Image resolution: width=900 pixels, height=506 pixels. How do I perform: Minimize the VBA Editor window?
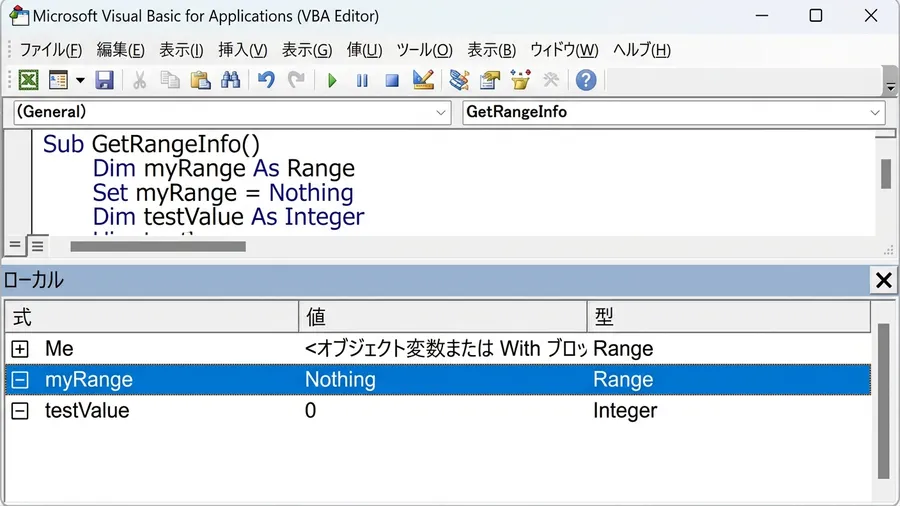(x=762, y=15)
